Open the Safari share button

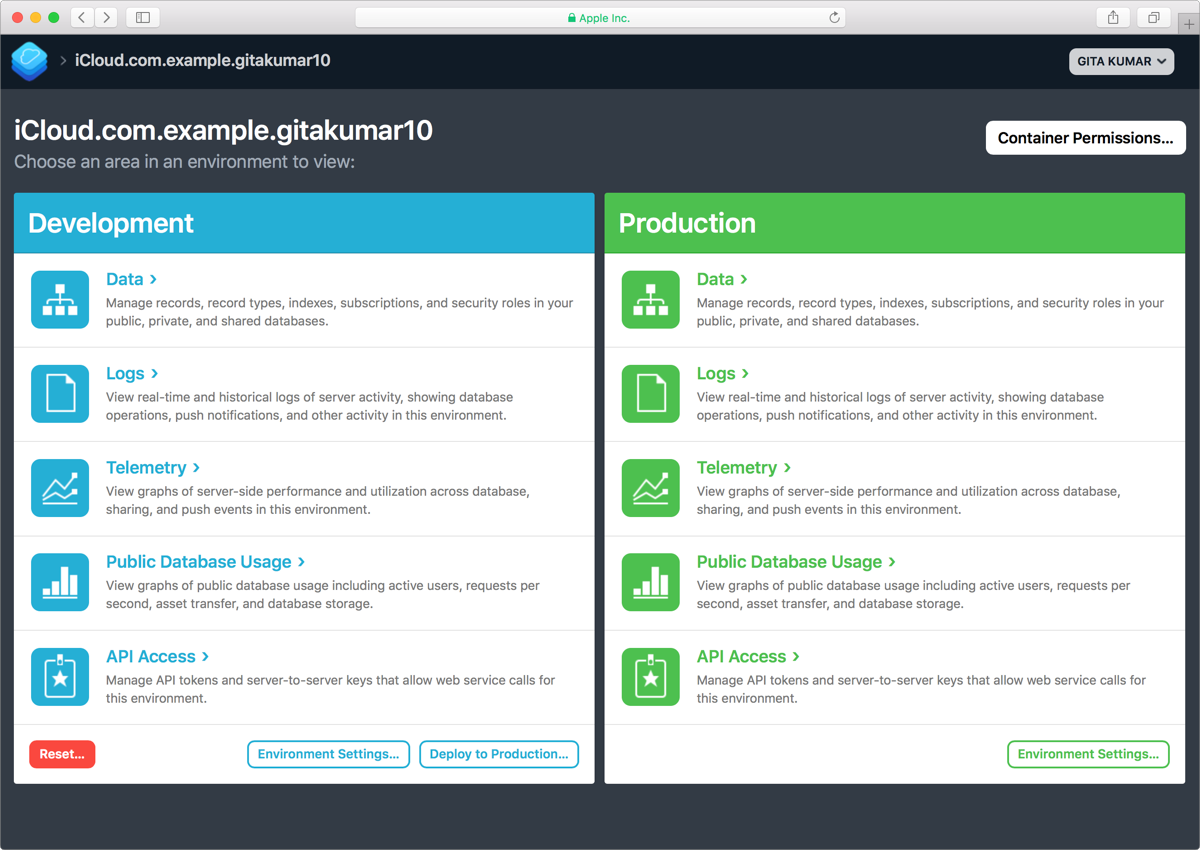pos(1113,17)
